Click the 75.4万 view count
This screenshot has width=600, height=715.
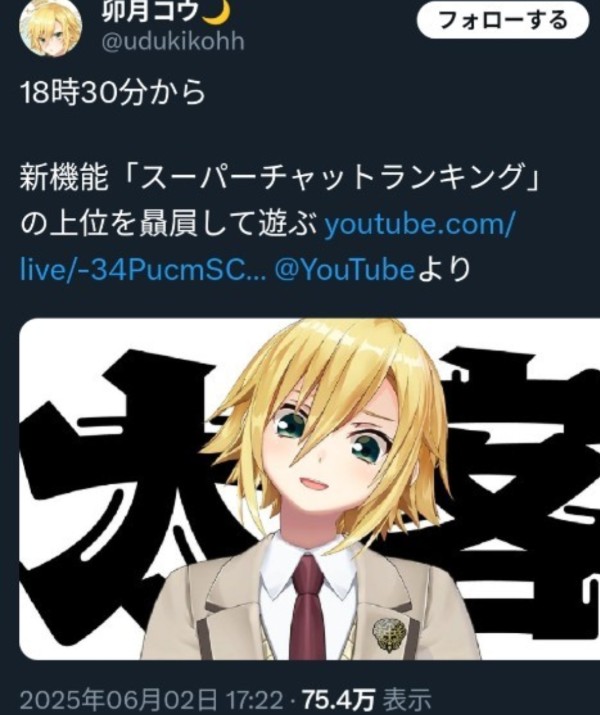point(339,700)
